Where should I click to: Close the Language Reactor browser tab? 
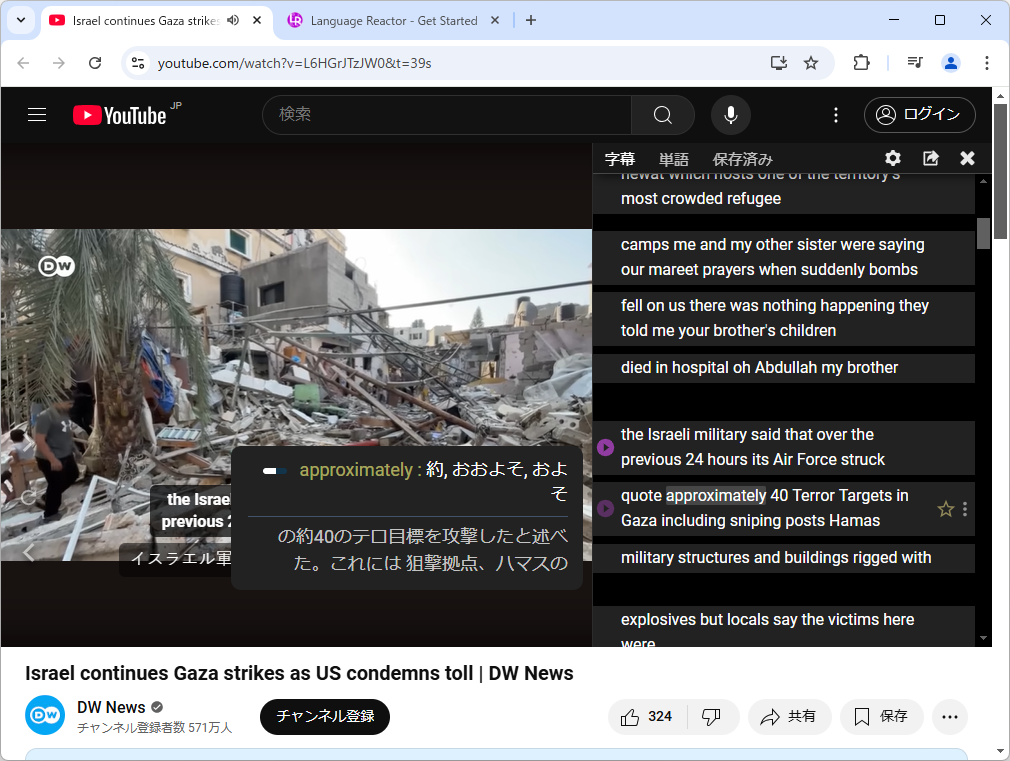[495, 20]
